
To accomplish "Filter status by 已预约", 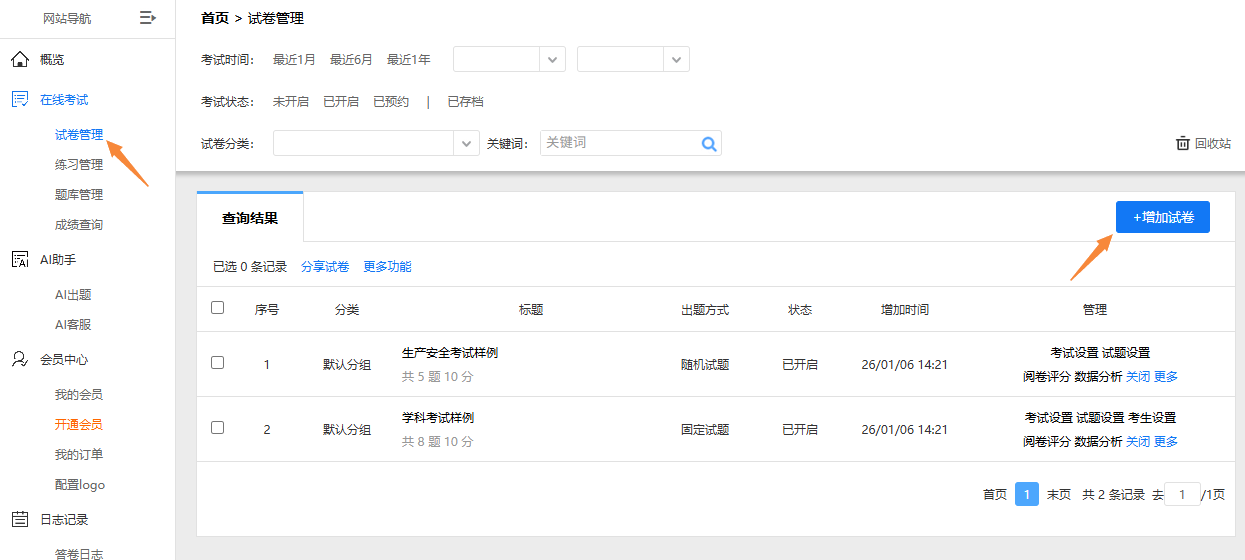I will tap(391, 102).
